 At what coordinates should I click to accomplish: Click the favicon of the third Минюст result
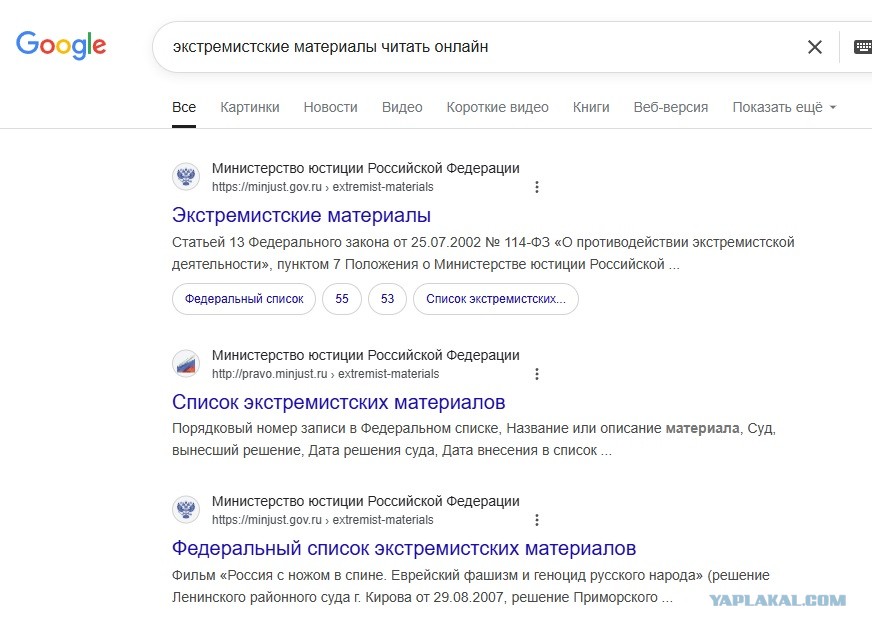coord(186,509)
